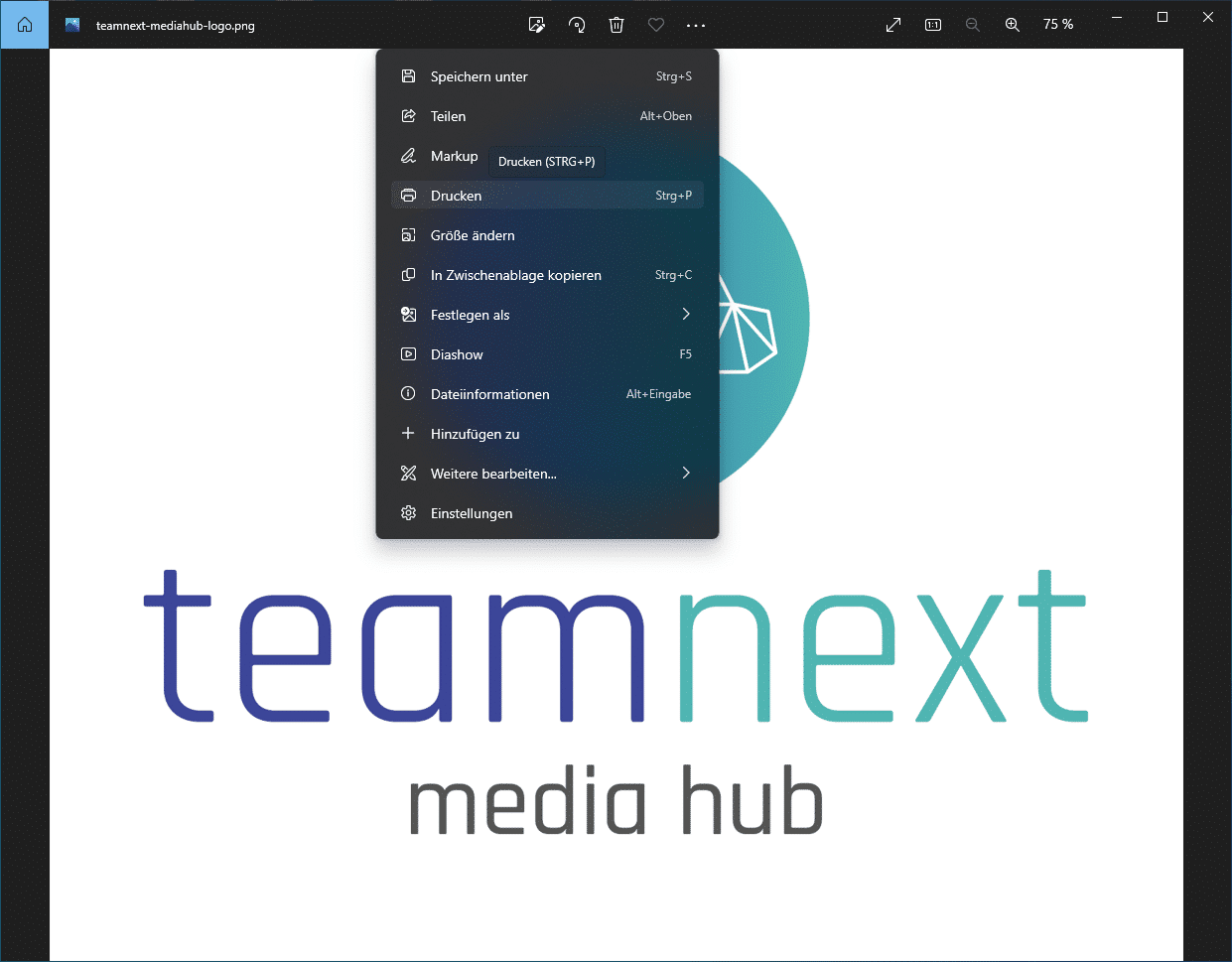Go to the Photos home view

(x=25, y=25)
